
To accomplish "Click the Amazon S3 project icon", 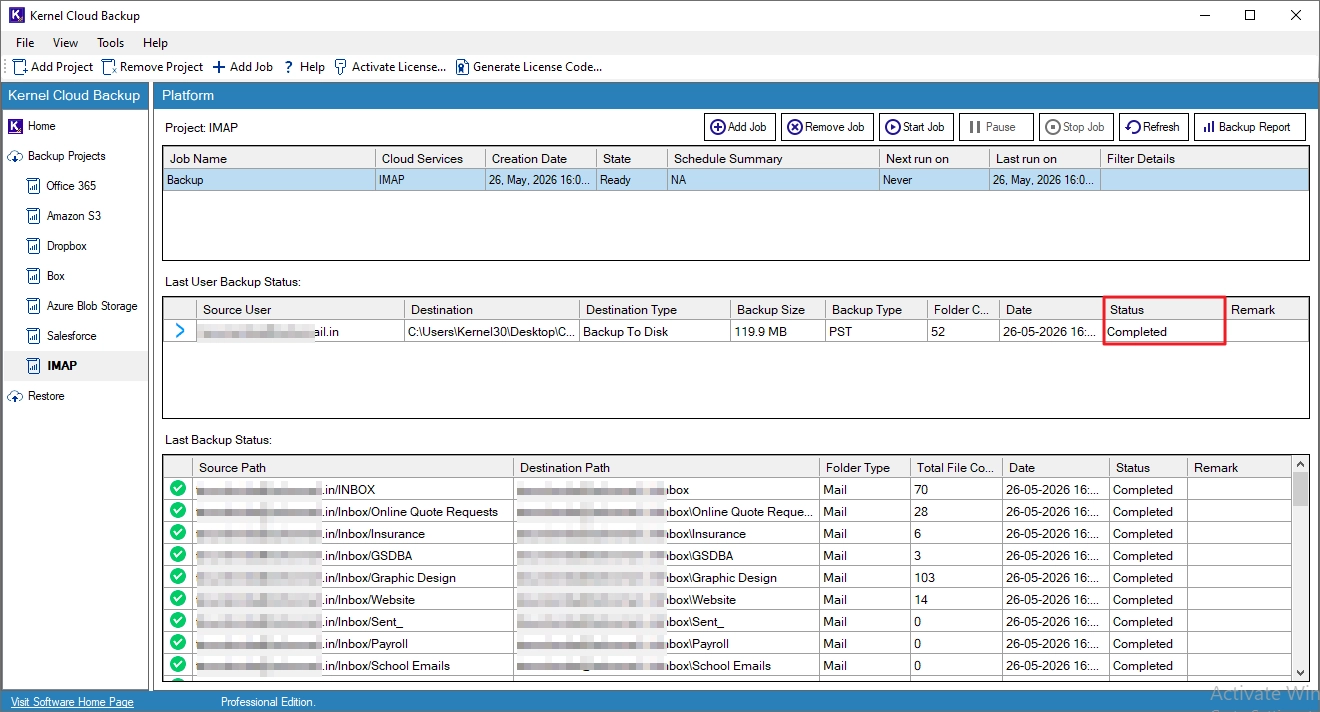I will 34,216.
